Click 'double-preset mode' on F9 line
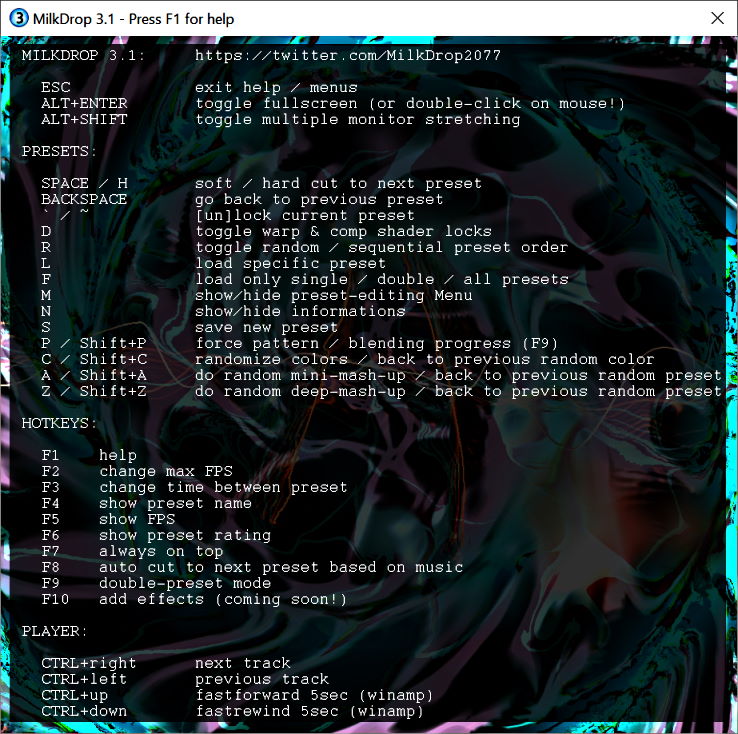Screen dimensions: 738x734 click(x=185, y=583)
